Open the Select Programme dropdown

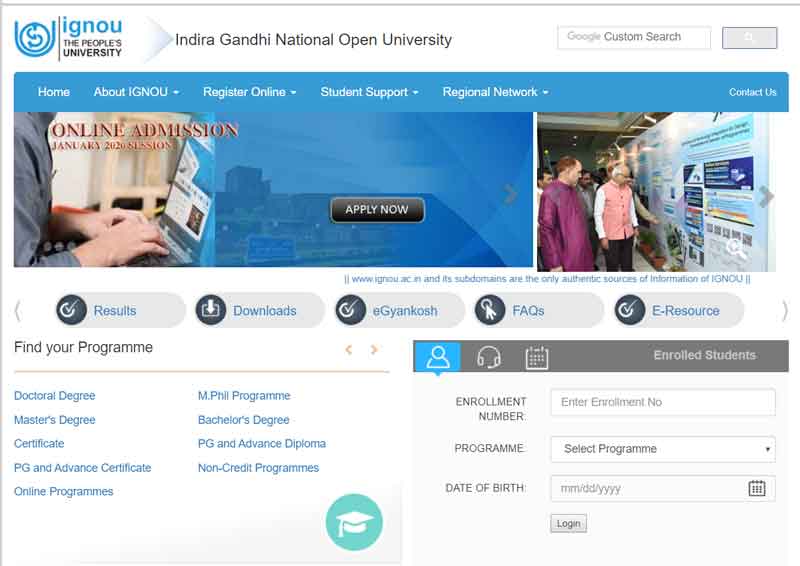[x=663, y=449]
